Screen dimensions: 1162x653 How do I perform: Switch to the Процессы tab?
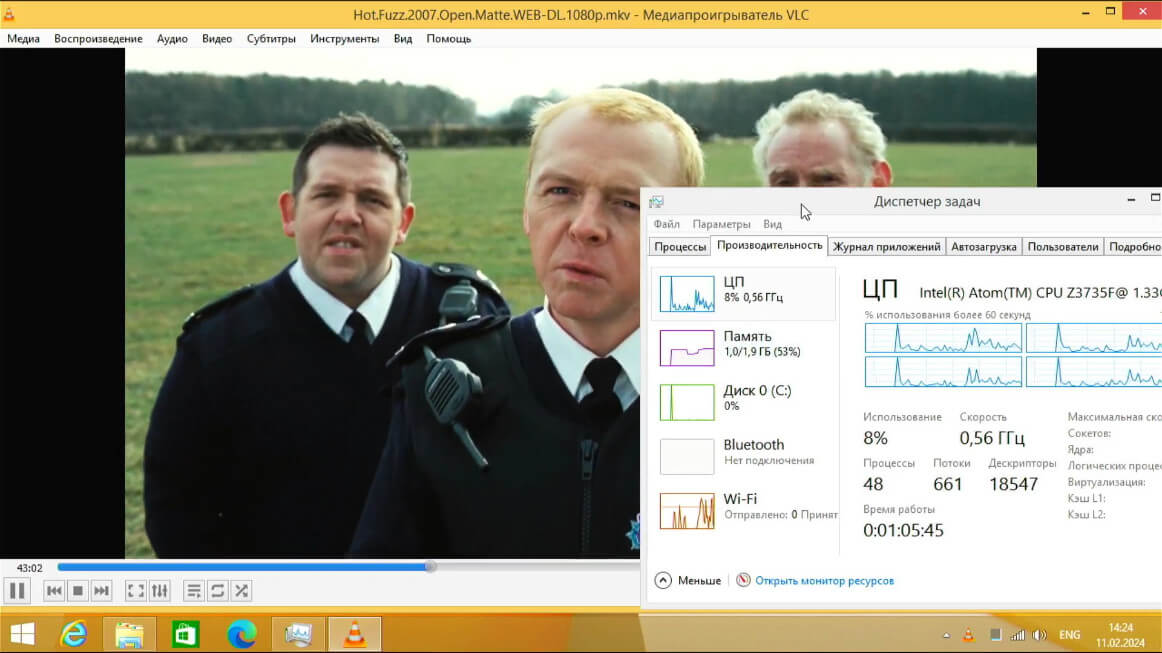[680, 247]
